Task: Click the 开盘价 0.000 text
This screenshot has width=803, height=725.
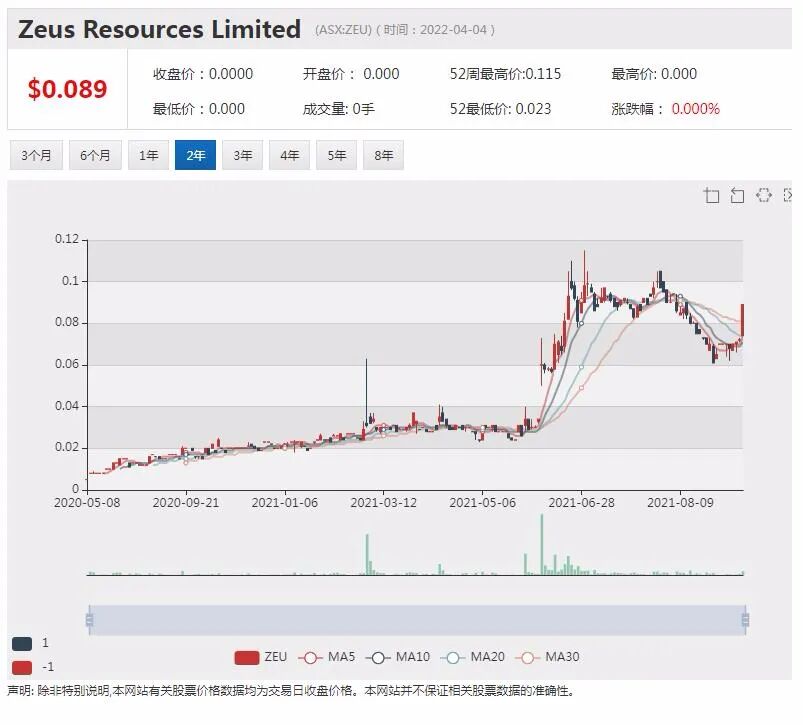Action: (351, 74)
